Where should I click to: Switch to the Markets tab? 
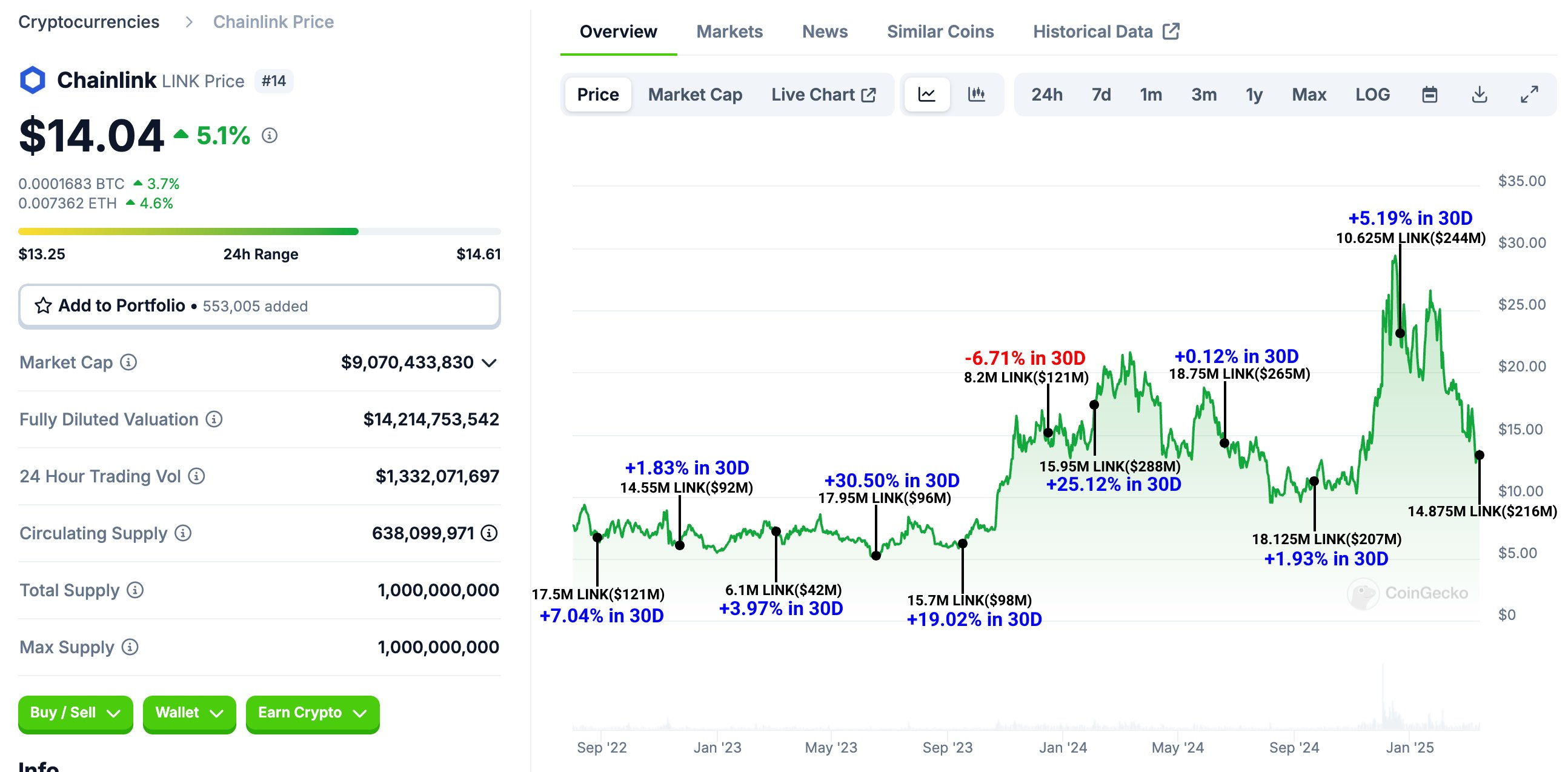click(729, 32)
